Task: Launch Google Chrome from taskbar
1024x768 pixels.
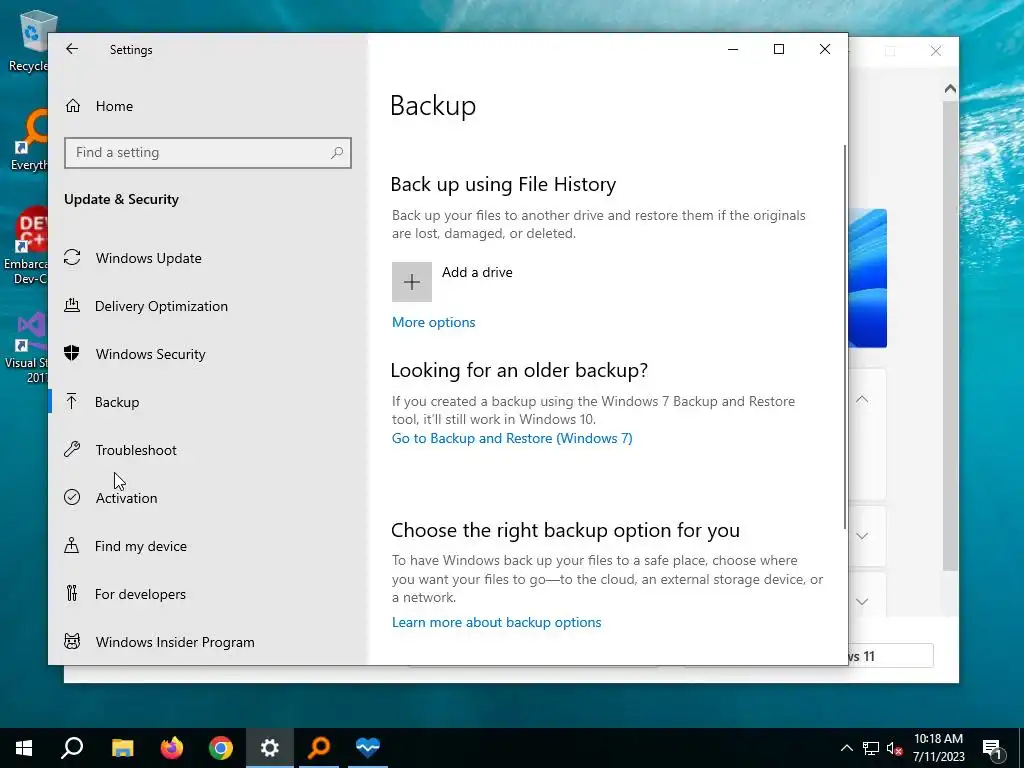Action: pyautogui.click(x=221, y=748)
